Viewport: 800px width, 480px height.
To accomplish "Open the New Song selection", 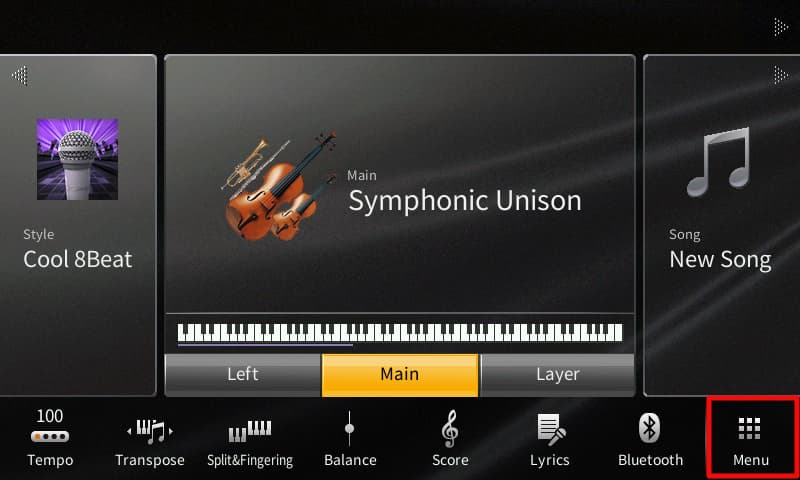I will click(720, 259).
